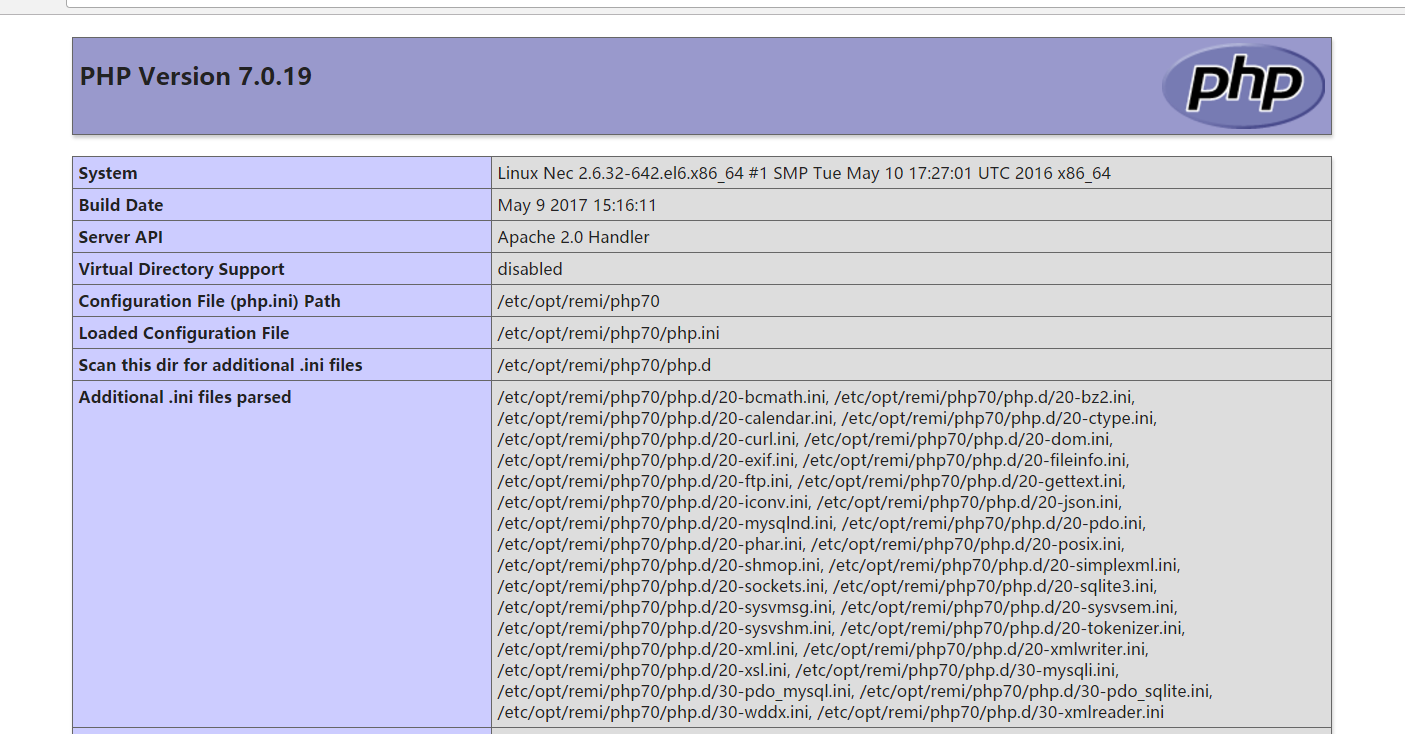Click the 20-pdo.ini file path
This screenshot has width=1405, height=734.
pyautogui.click(x=994, y=523)
